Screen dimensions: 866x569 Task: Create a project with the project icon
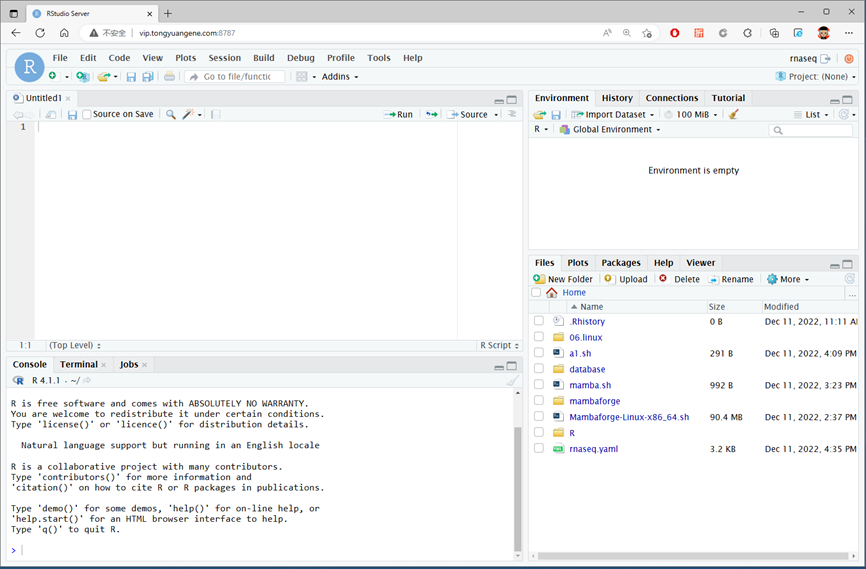coord(83,76)
